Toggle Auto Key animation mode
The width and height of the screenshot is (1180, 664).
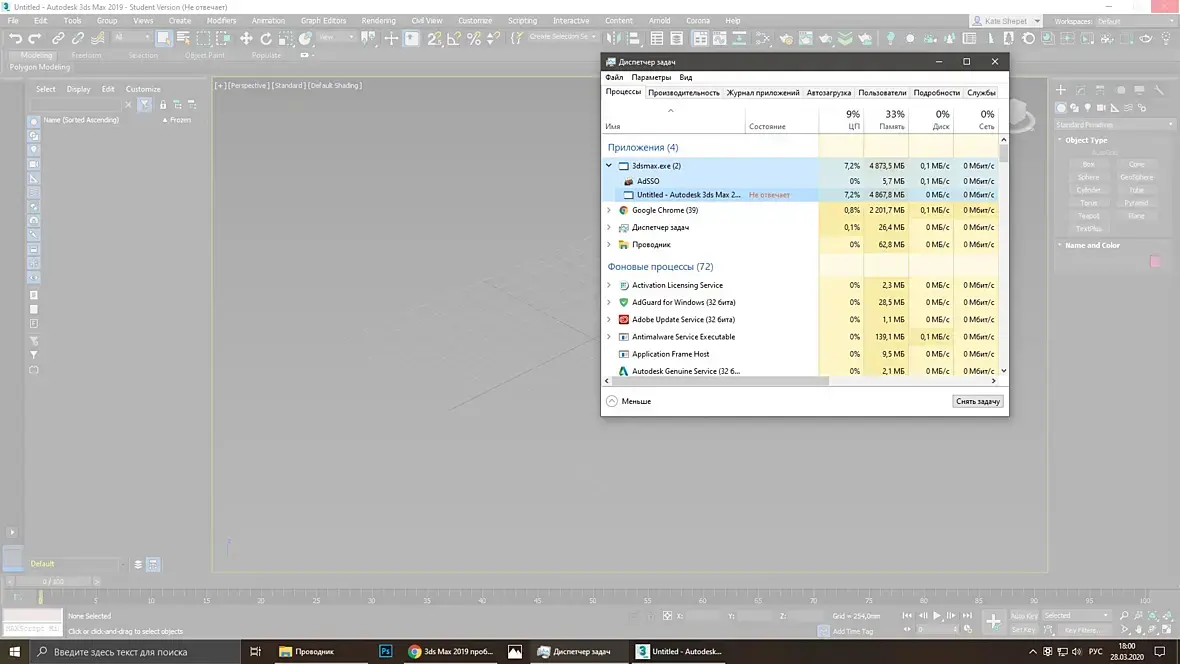tap(1023, 615)
